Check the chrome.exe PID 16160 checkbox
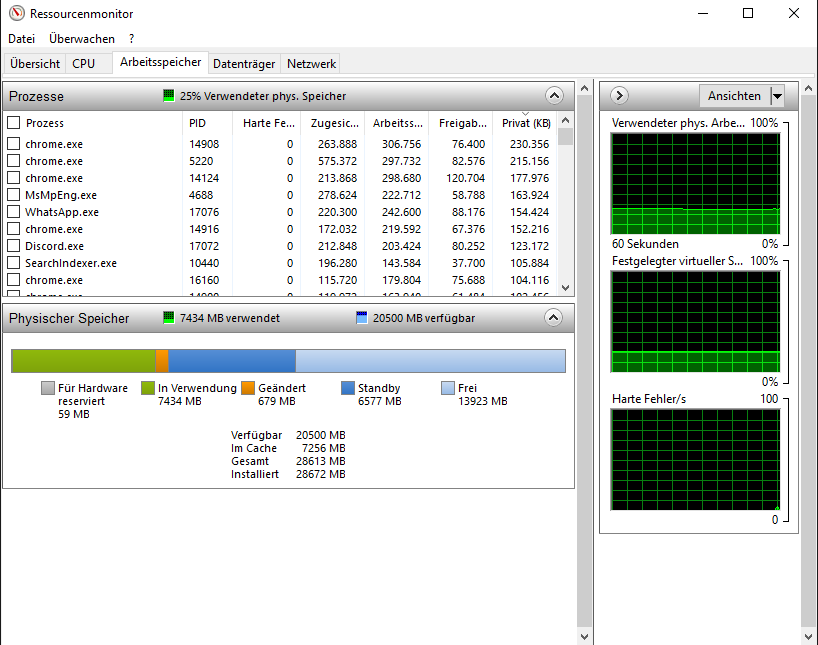Image resolution: width=818 pixels, height=645 pixels. pyautogui.click(x=14, y=280)
